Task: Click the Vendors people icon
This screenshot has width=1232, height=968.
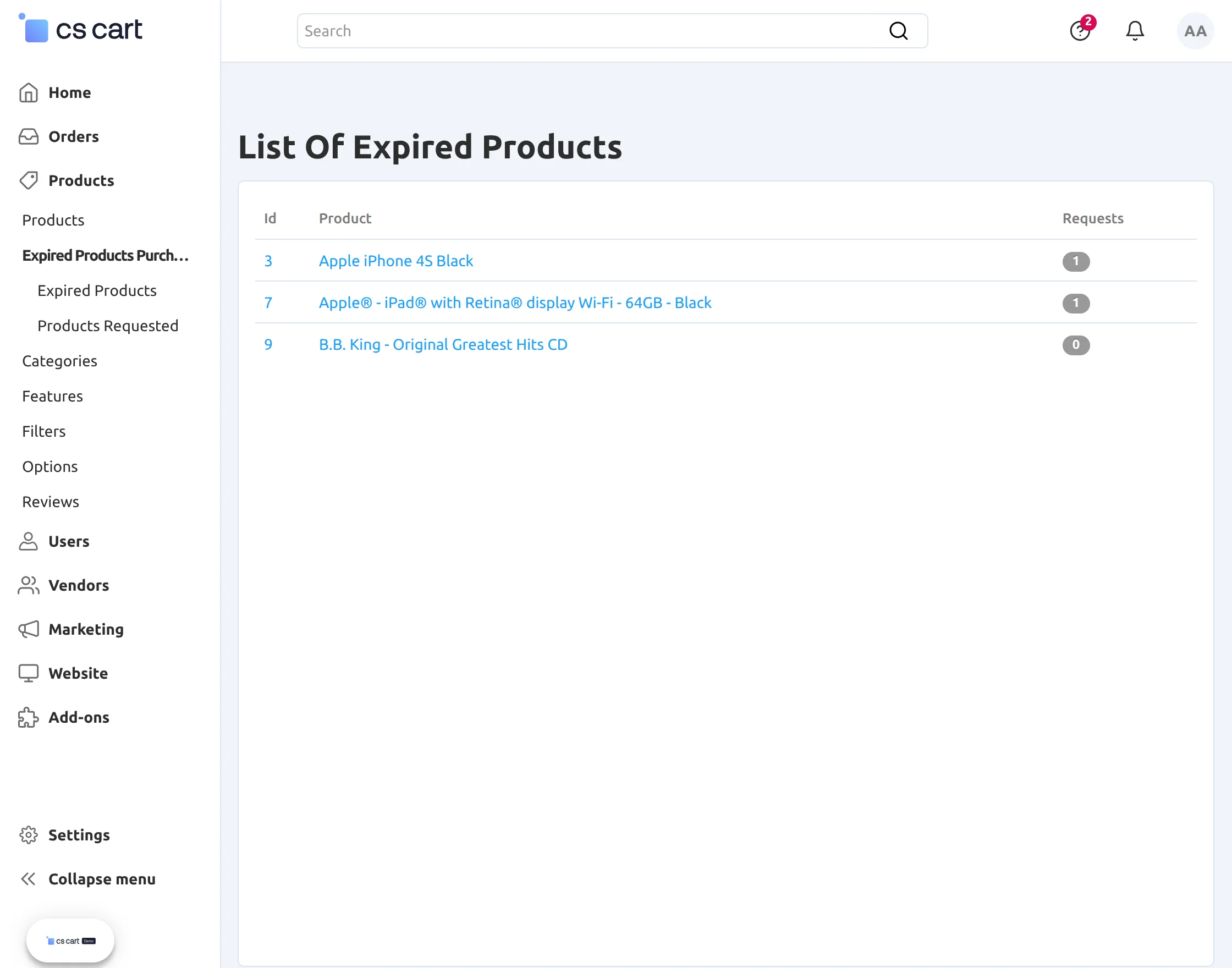Action: 29,585
